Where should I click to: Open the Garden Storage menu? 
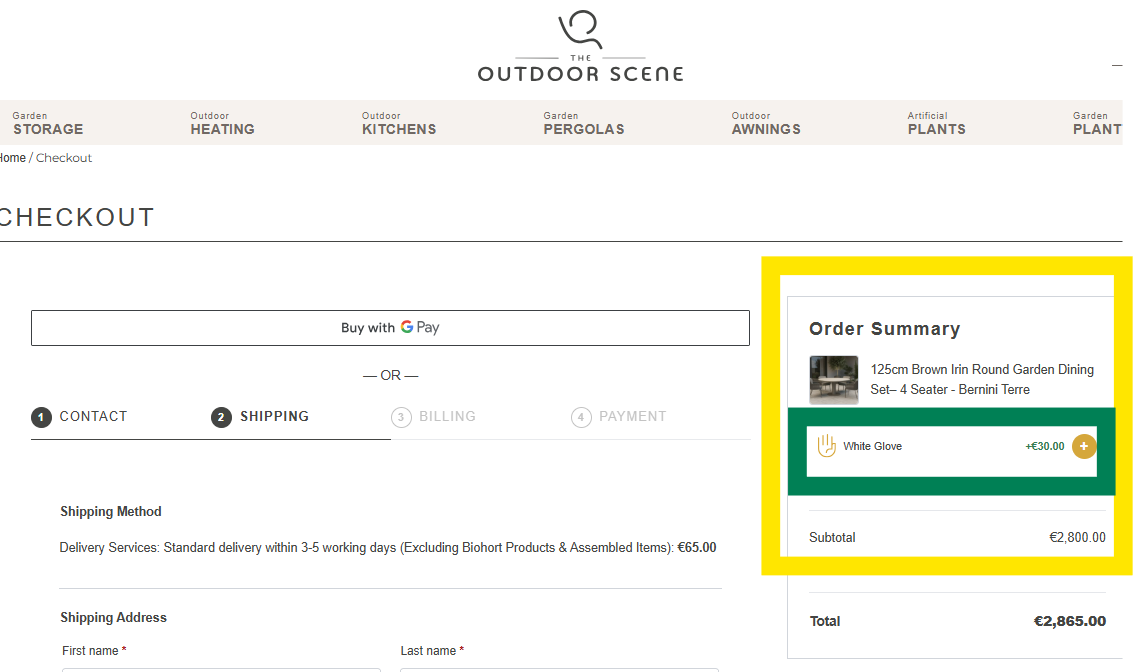click(48, 122)
